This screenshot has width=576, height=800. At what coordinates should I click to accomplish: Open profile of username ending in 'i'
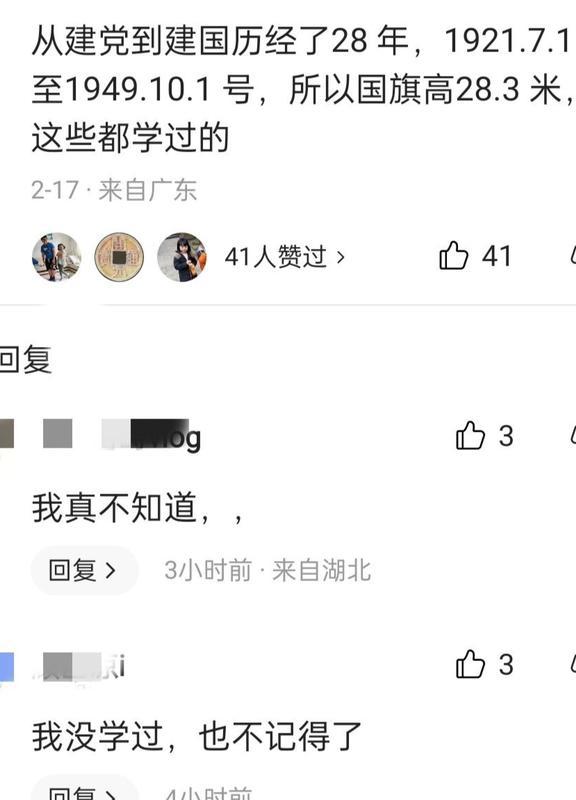coord(84,667)
